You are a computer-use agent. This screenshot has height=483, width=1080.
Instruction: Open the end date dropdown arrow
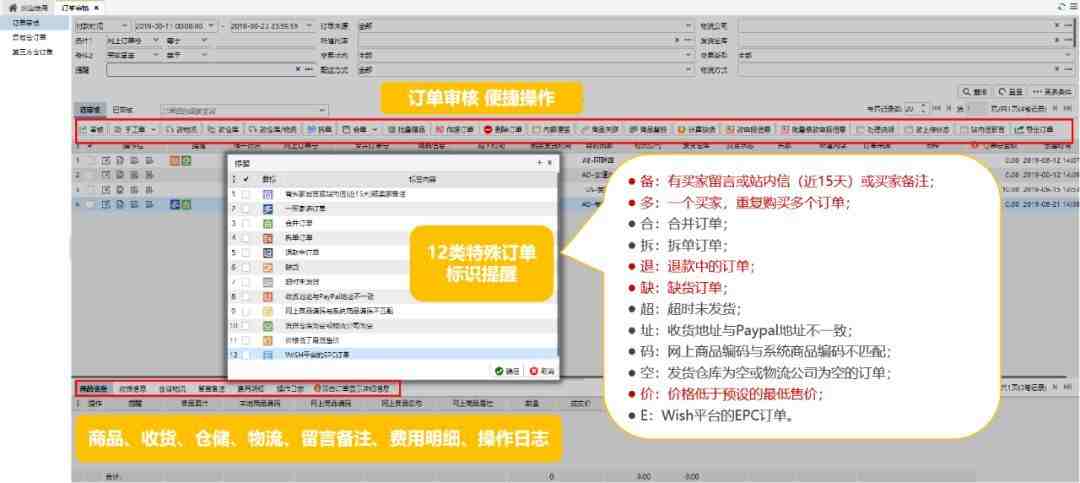pyautogui.click(x=308, y=26)
